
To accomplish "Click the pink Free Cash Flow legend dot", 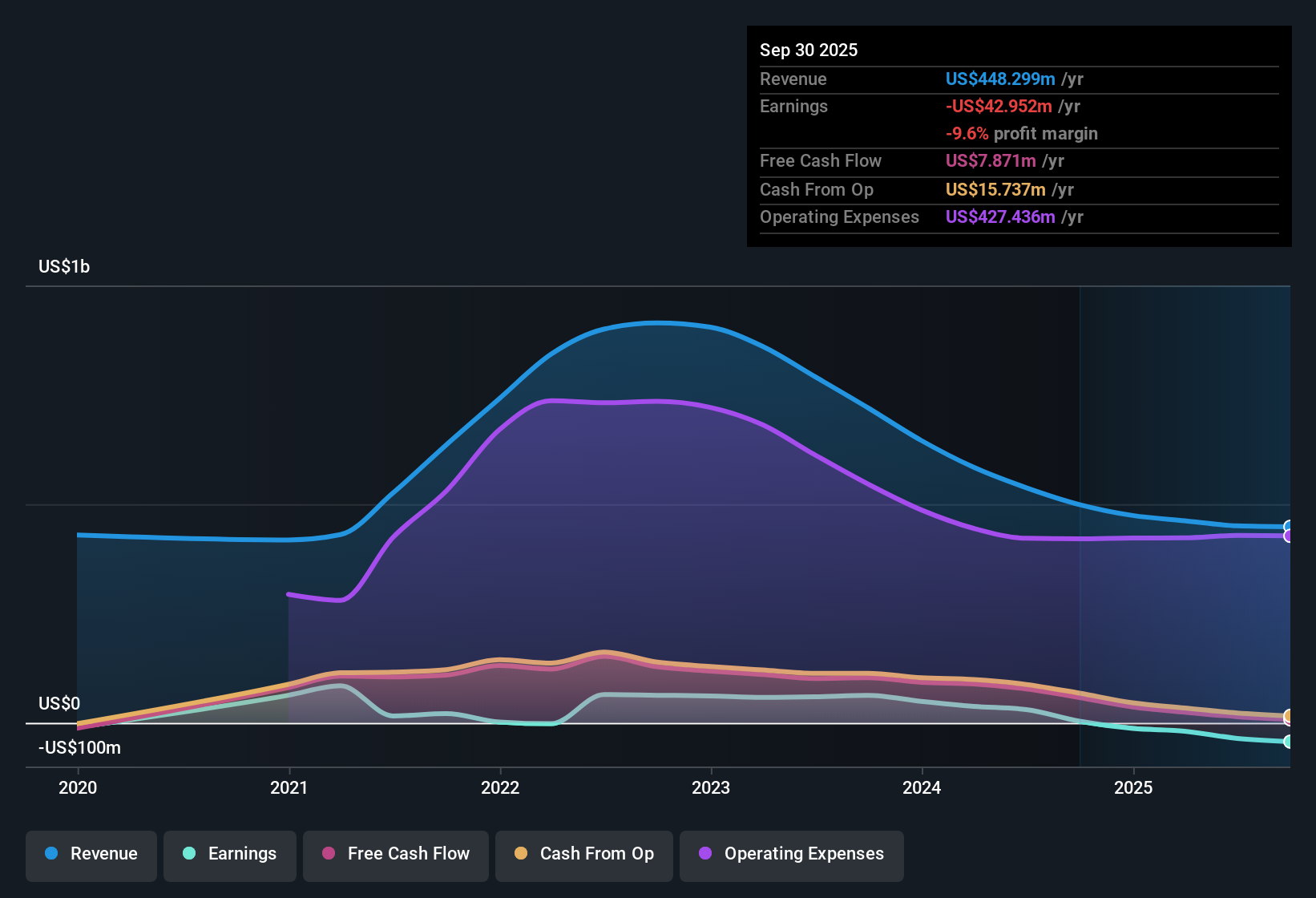I will pos(328,854).
